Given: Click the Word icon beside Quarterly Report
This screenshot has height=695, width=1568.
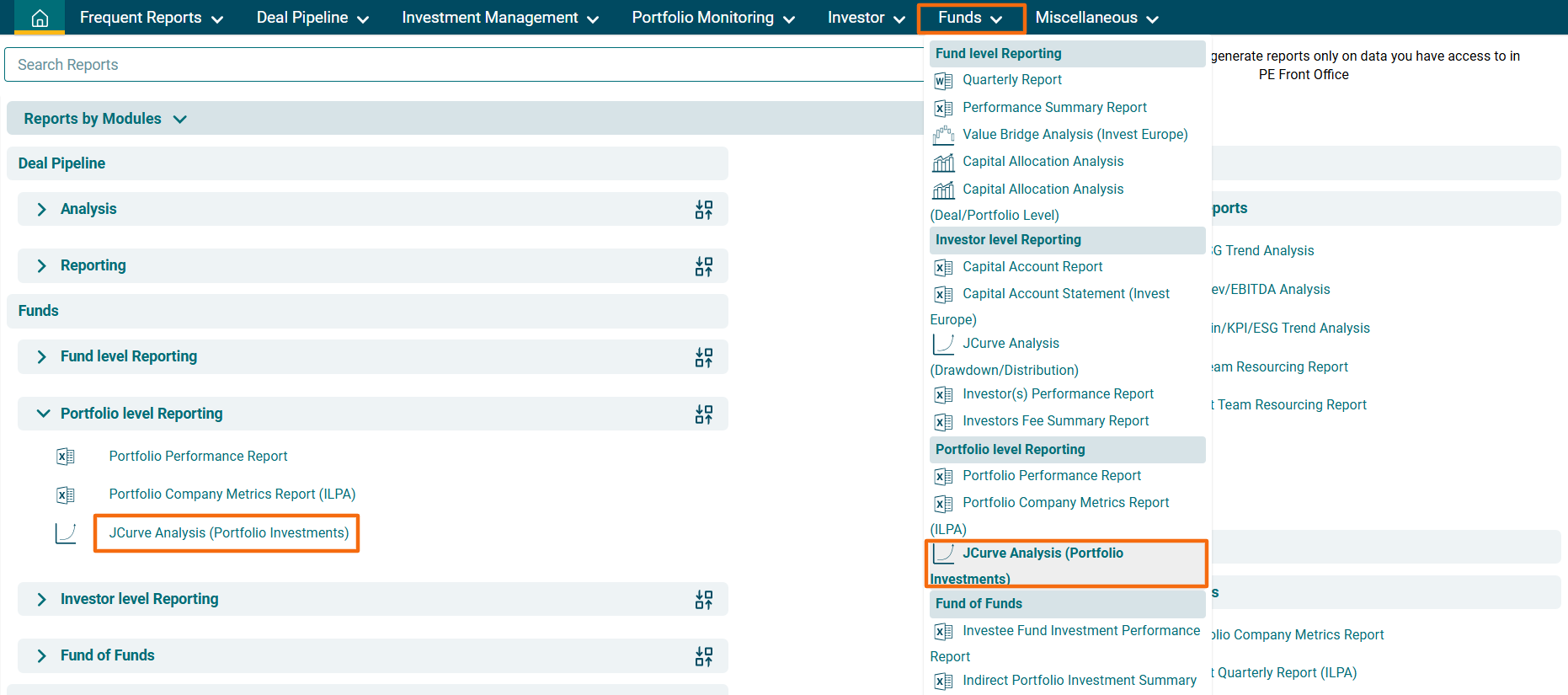Looking at the screenshot, I should point(943,81).
